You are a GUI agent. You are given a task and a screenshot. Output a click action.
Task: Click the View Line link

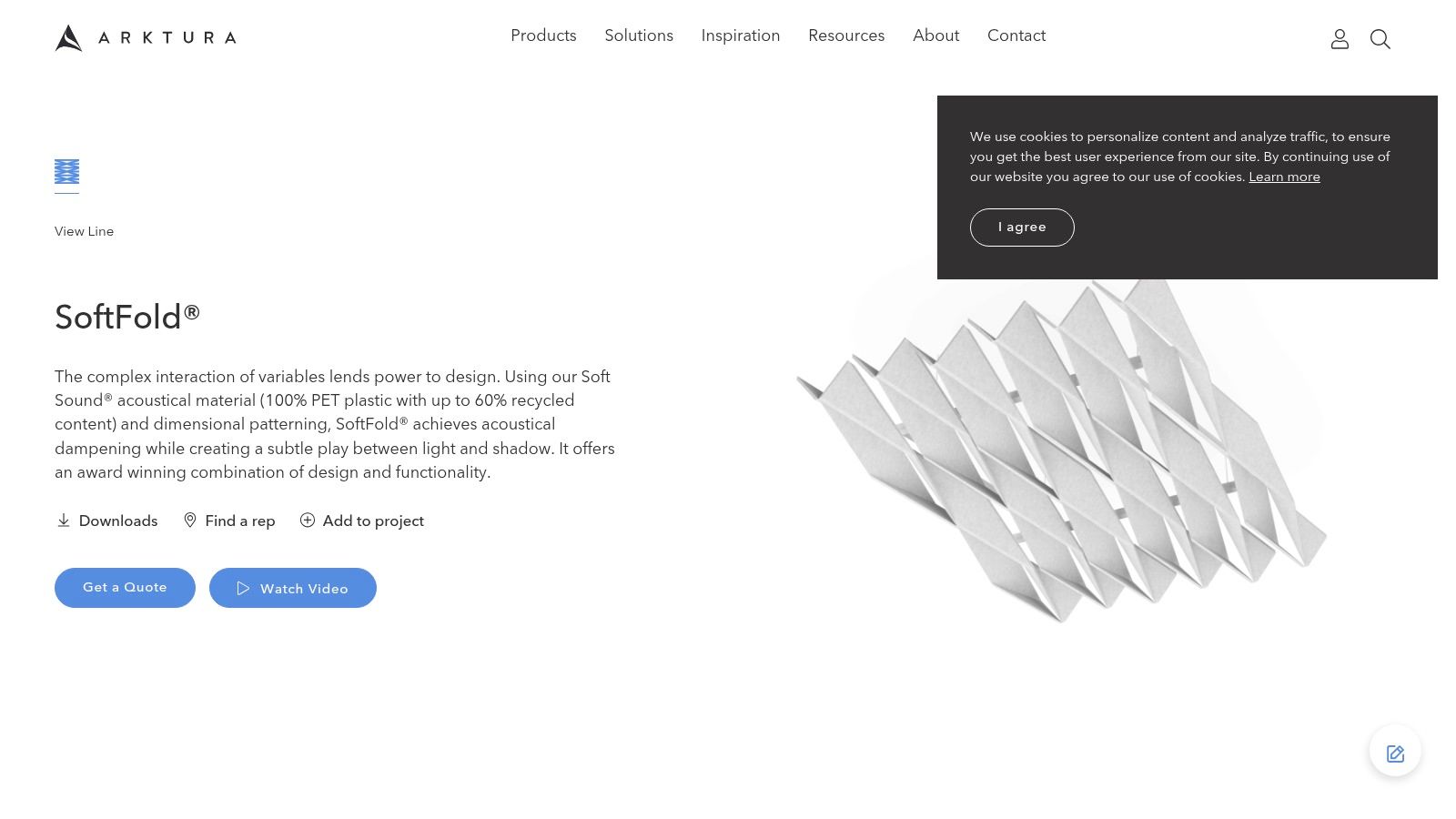[x=84, y=231]
